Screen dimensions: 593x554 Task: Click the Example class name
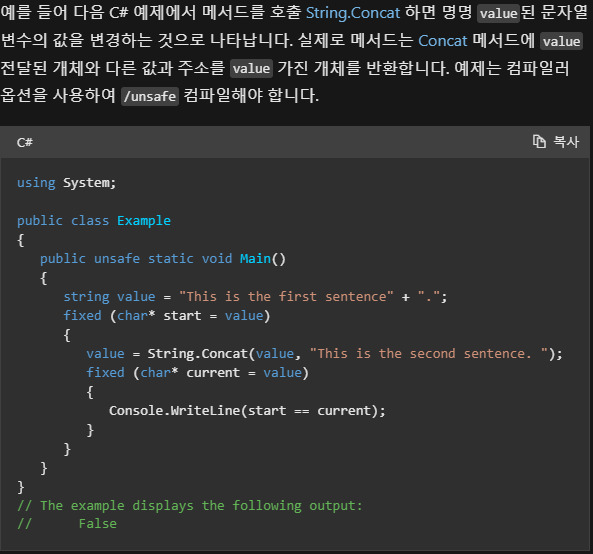pos(144,220)
